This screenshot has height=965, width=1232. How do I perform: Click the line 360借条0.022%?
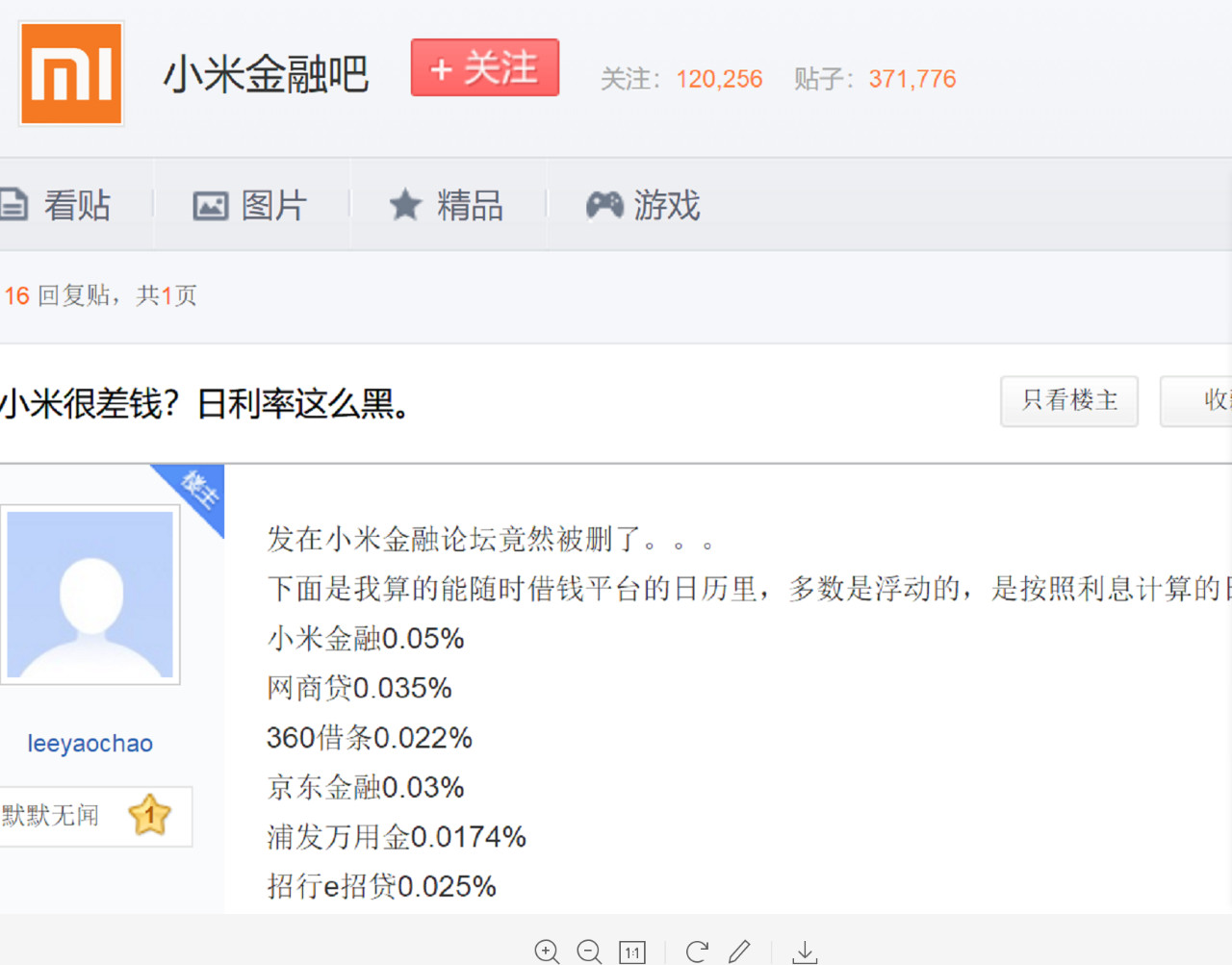click(370, 738)
